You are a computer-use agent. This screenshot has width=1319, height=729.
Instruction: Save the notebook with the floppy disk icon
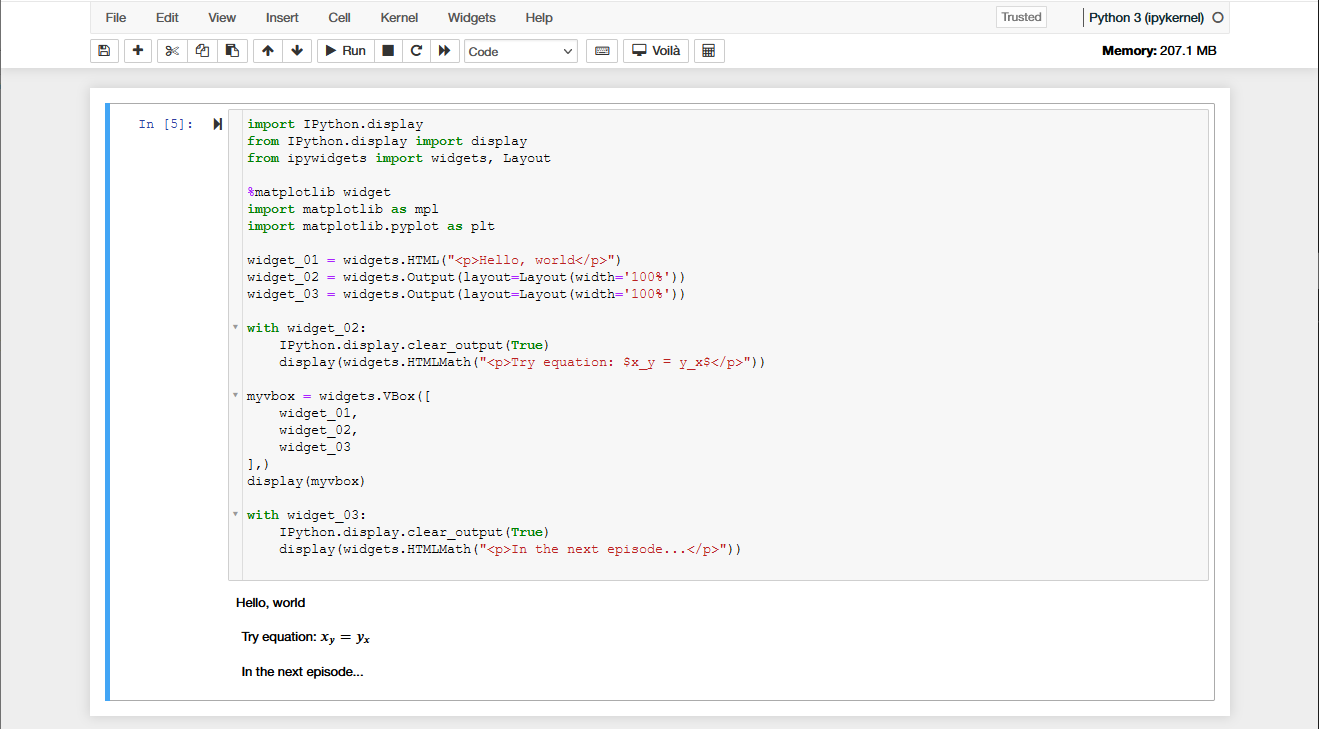pyautogui.click(x=104, y=51)
